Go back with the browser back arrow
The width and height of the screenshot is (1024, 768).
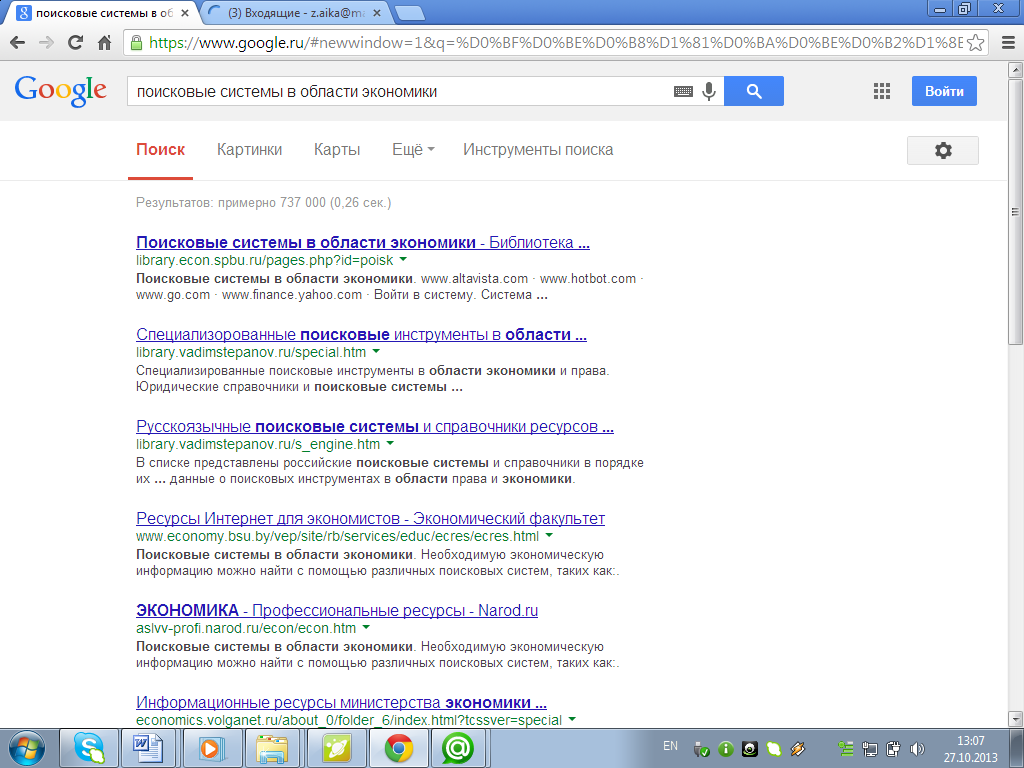click(x=18, y=43)
